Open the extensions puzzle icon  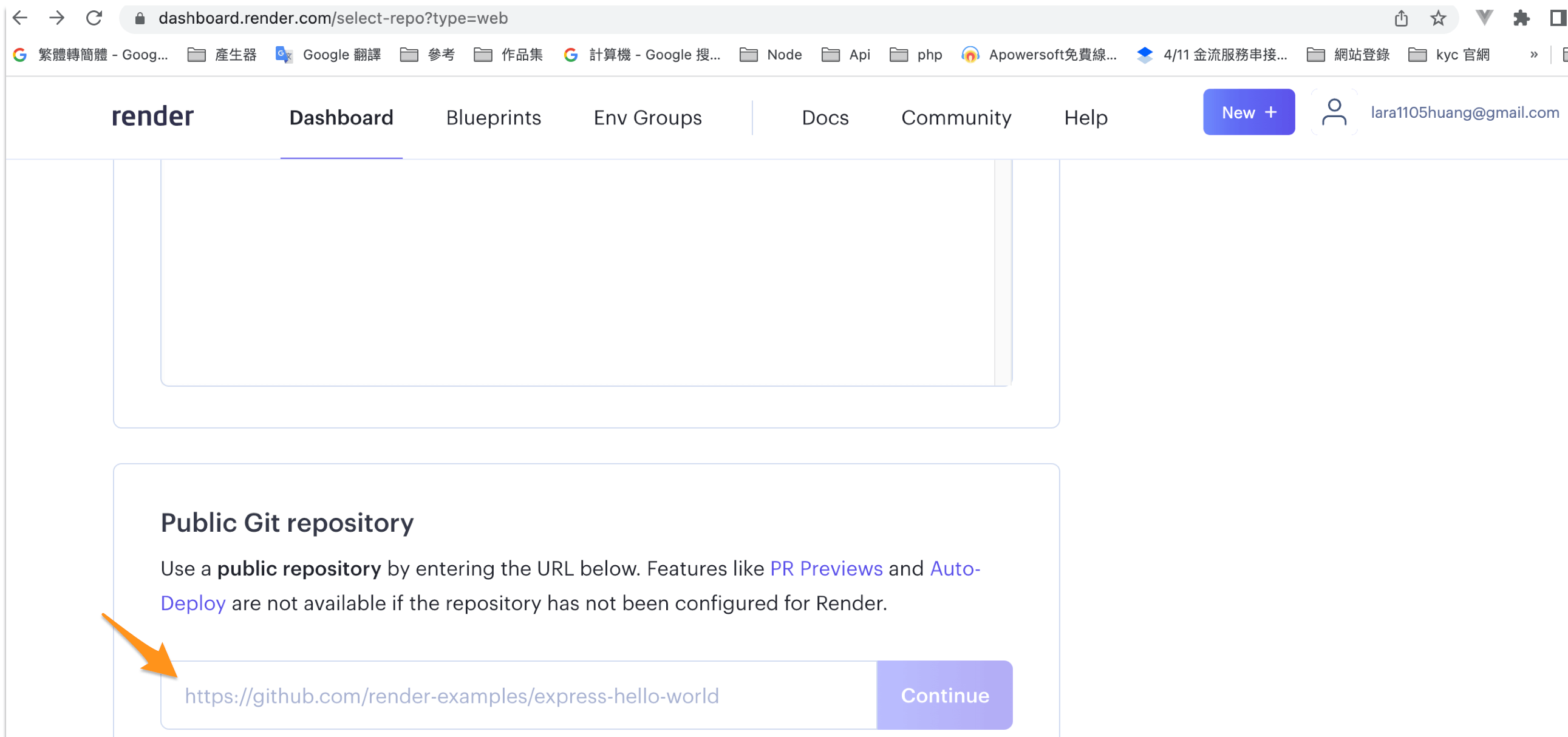pyautogui.click(x=1521, y=18)
